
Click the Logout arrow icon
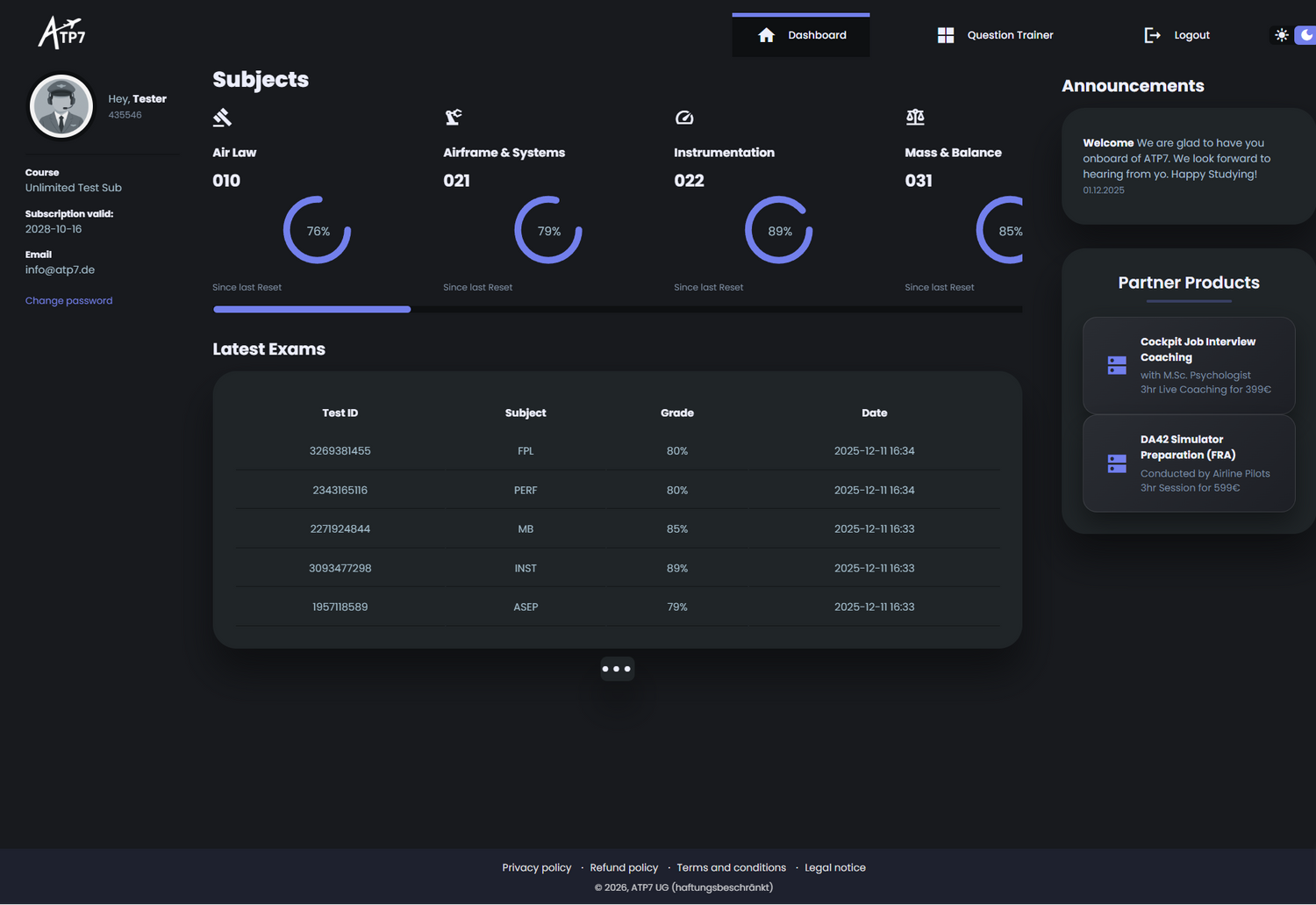[x=1152, y=35]
